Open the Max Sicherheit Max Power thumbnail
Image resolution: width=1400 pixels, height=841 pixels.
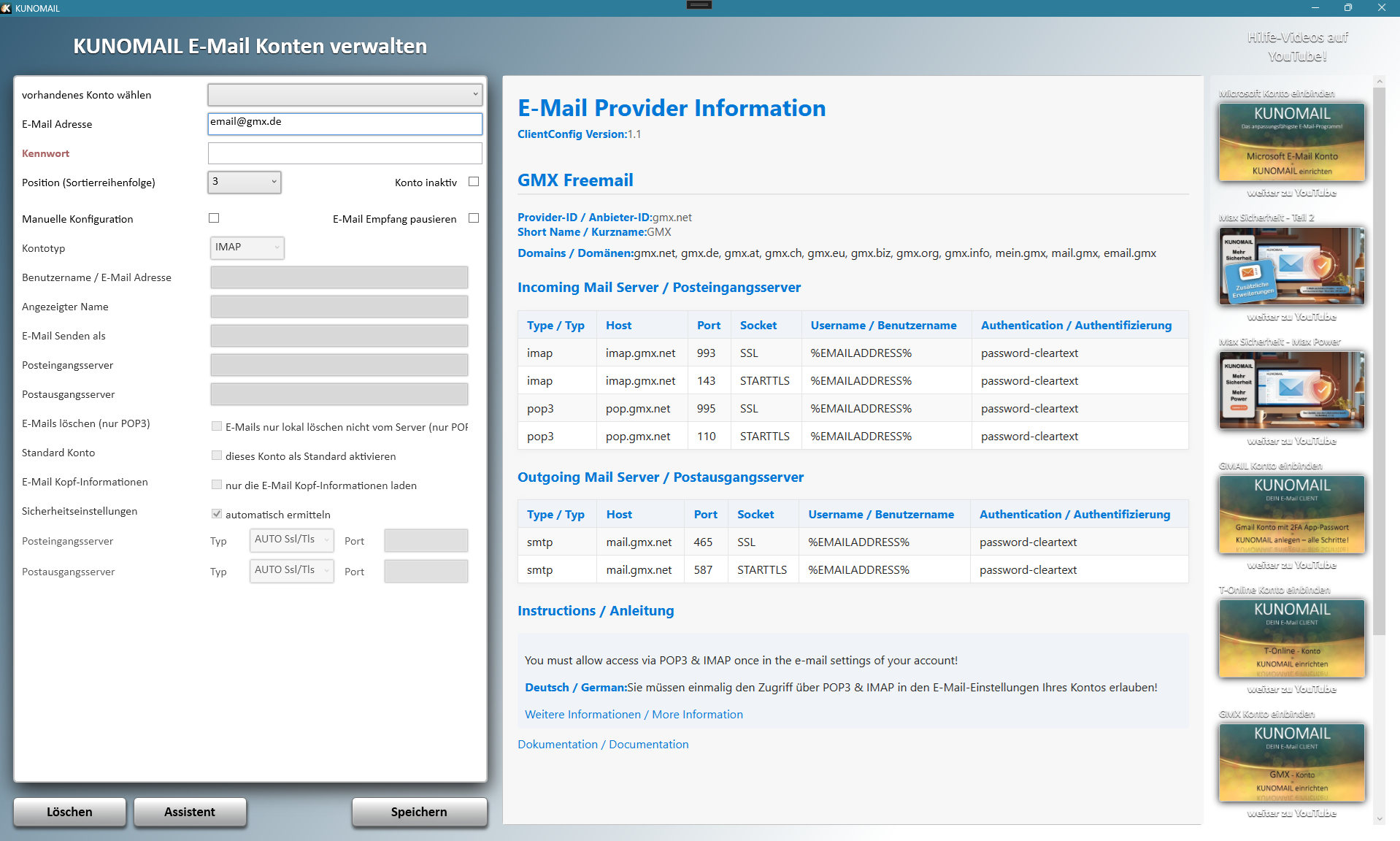(1291, 391)
